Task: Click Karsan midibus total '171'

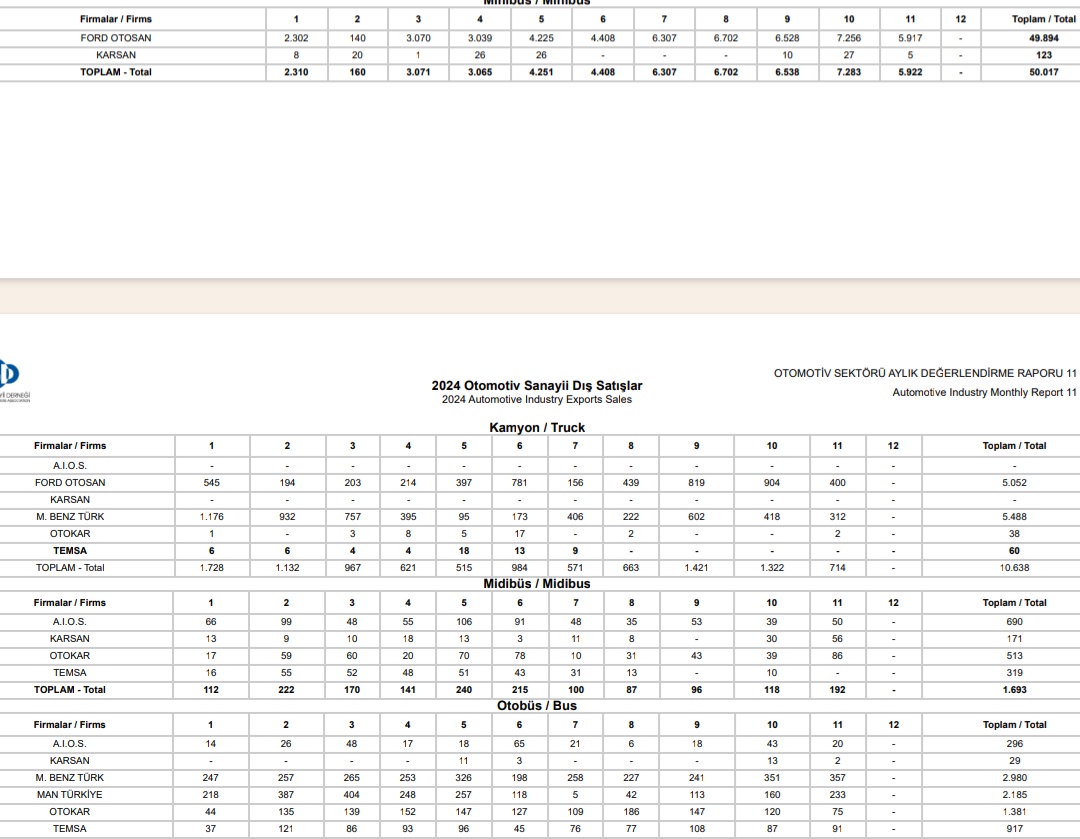Action: 1014,639
